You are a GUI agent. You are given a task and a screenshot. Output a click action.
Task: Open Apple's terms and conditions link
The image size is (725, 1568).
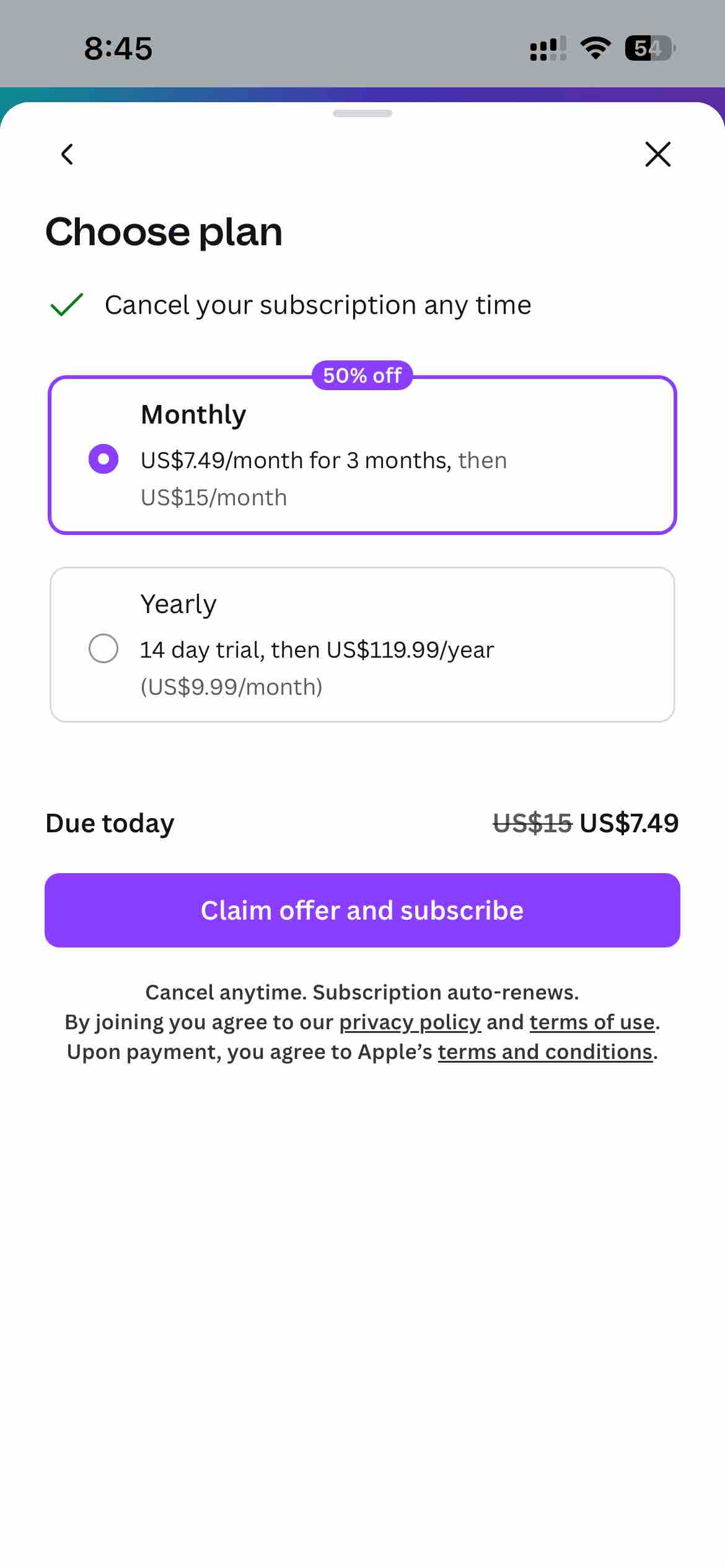point(545,1052)
